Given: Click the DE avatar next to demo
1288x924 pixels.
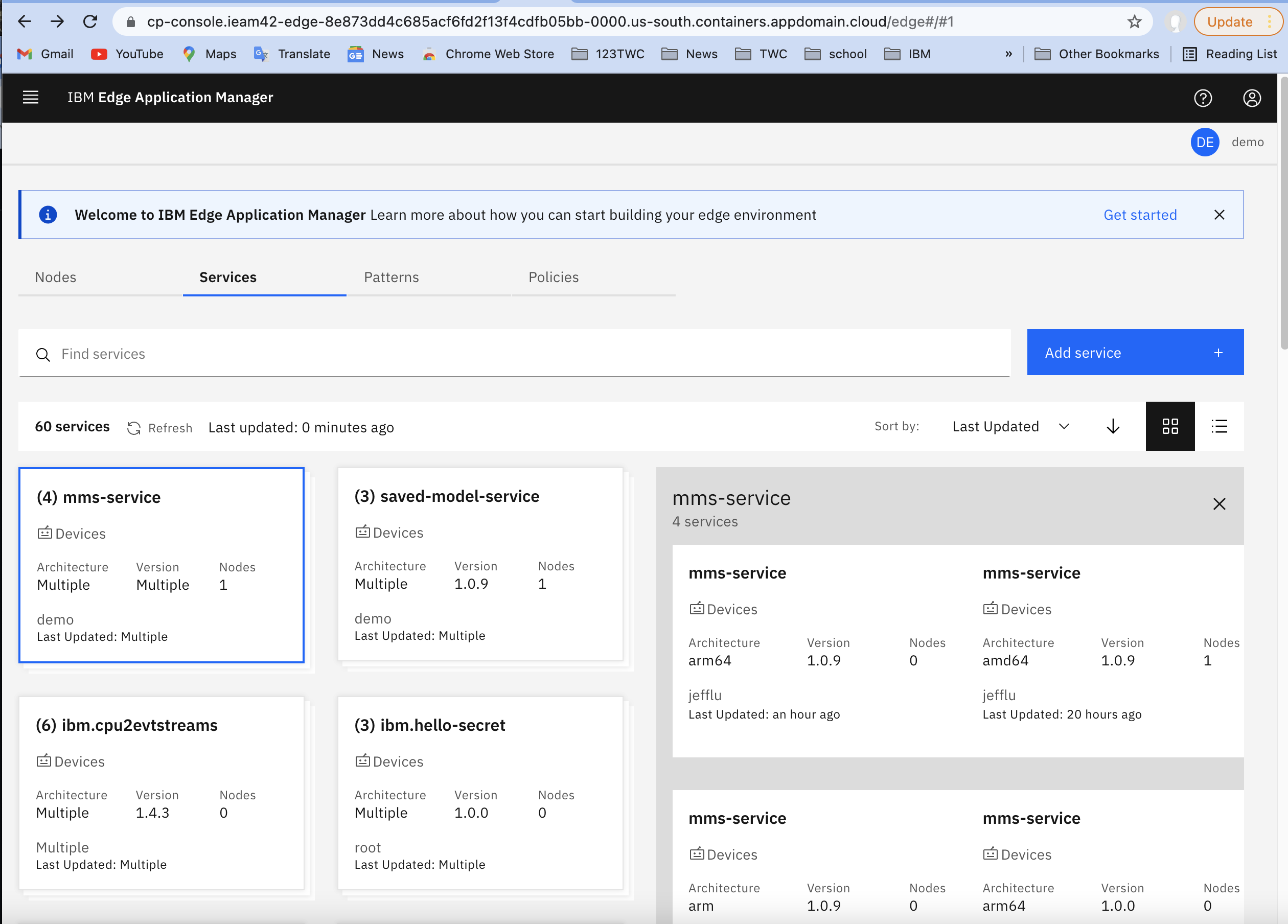Looking at the screenshot, I should click(1205, 142).
